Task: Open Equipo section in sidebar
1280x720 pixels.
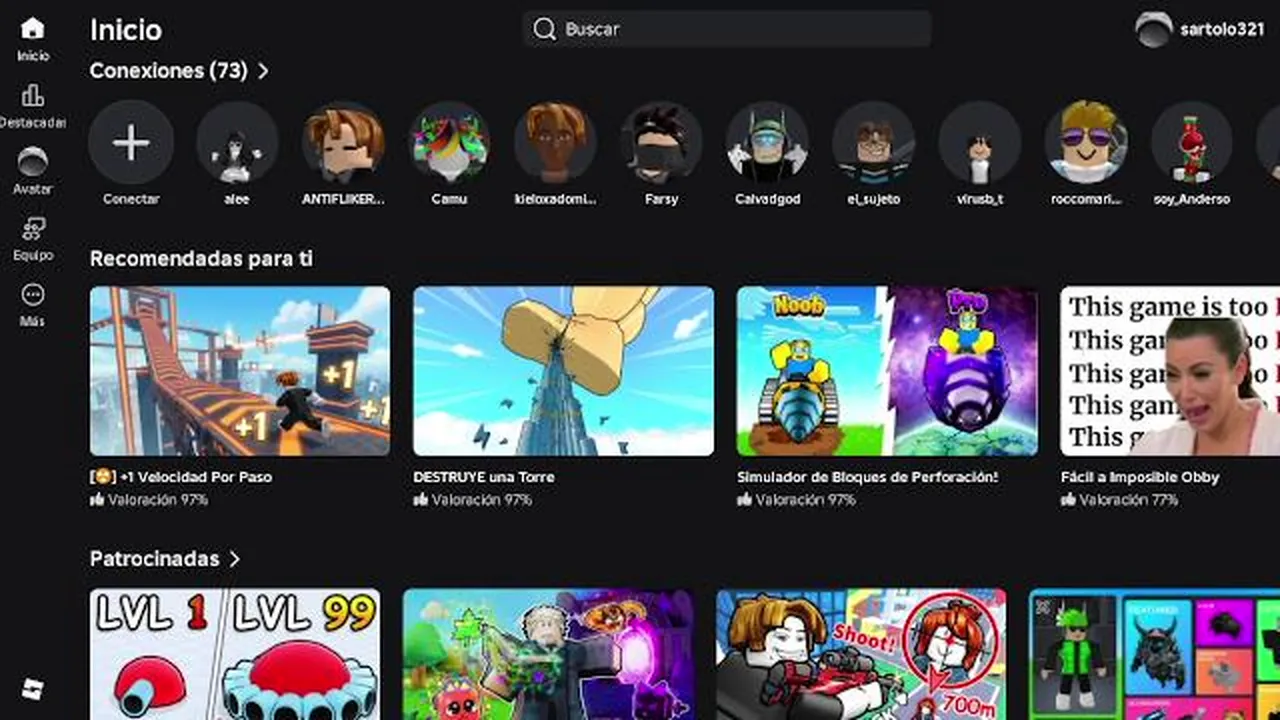Action: click(32, 228)
